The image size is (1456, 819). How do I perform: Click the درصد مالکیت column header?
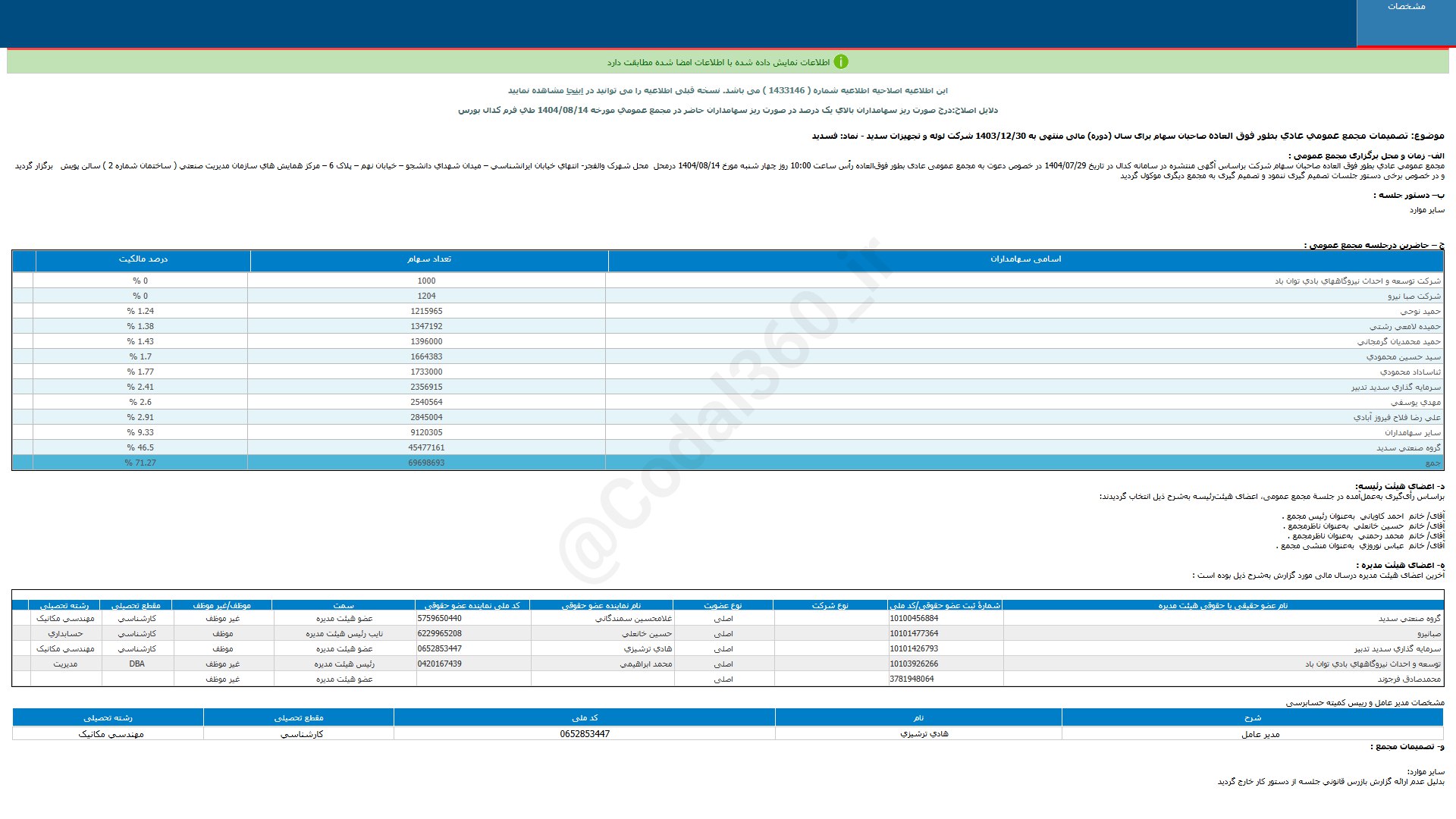pyautogui.click(x=143, y=259)
